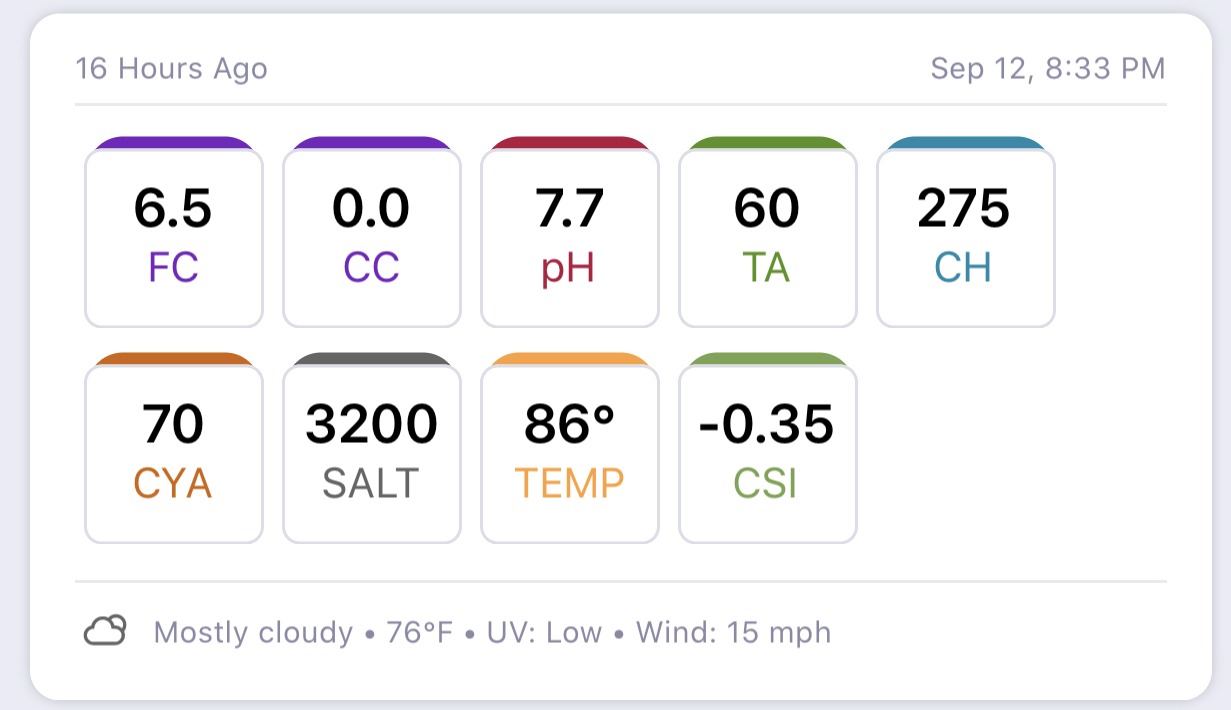Click the red color tab above pH
This screenshot has height=710, width=1231.
(570, 142)
